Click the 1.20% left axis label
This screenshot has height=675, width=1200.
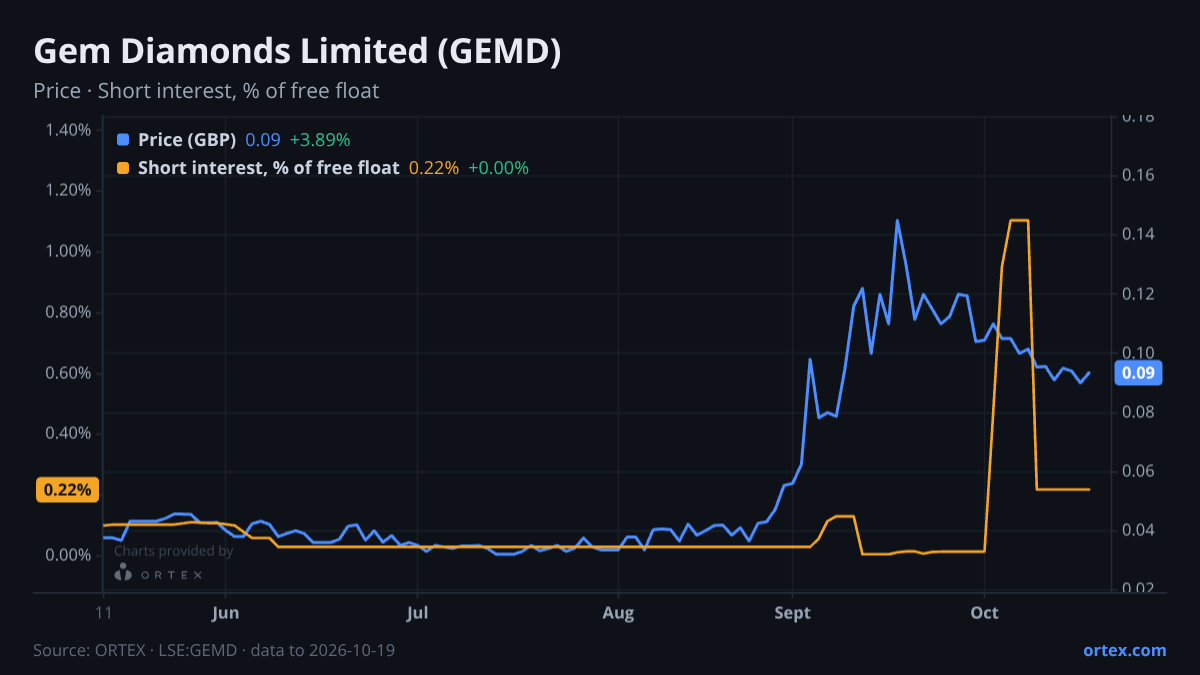(68, 190)
